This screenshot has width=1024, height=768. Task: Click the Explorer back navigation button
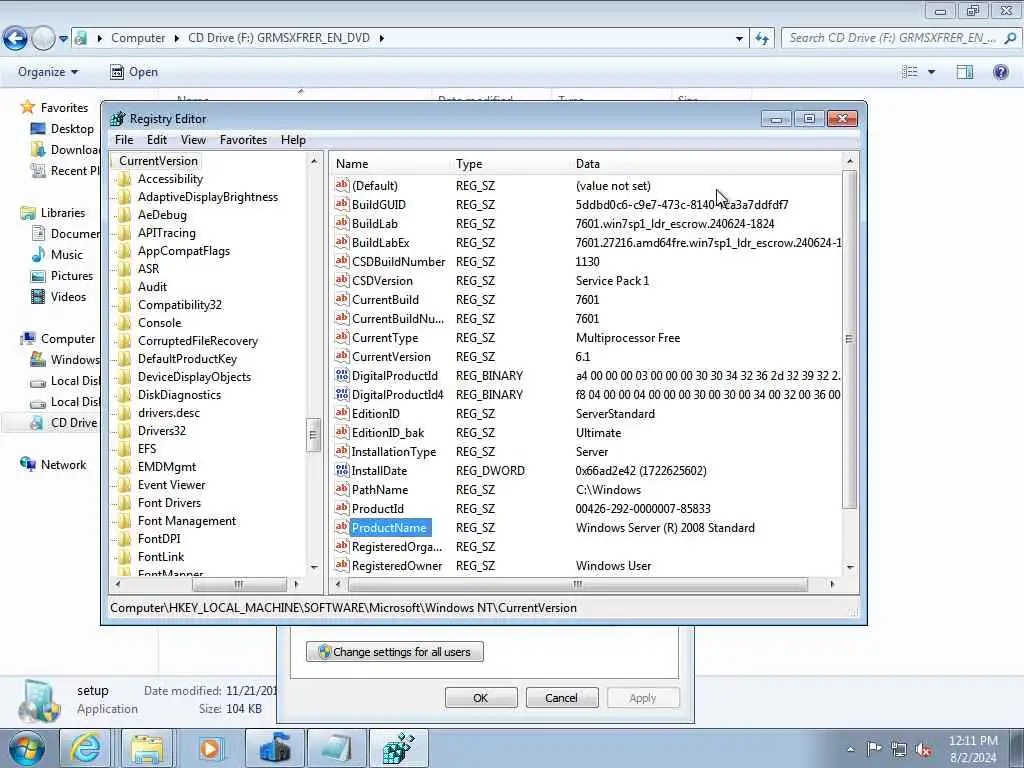tap(16, 39)
